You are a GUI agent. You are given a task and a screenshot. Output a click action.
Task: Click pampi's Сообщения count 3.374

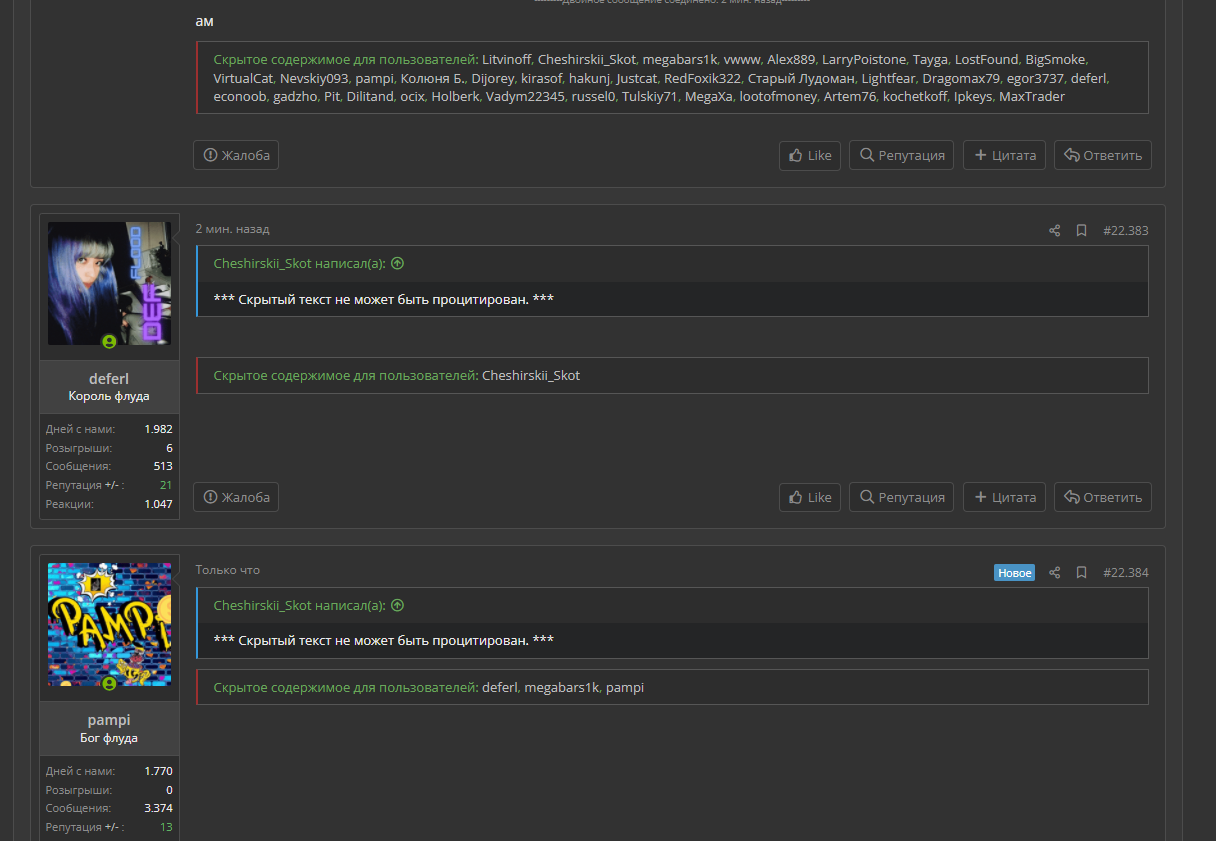coord(158,808)
